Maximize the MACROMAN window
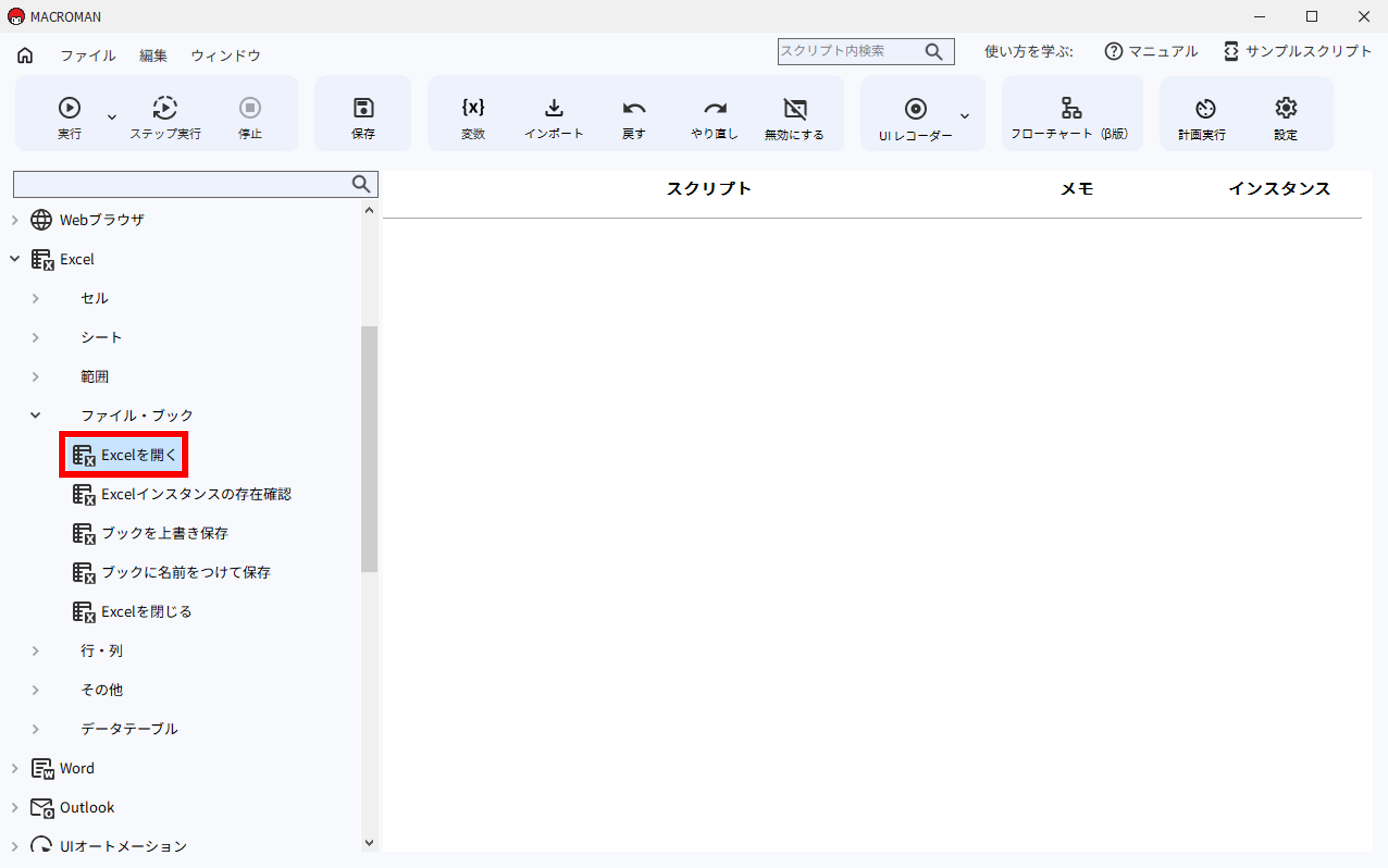This screenshot has width=1388, height=868. [x=1312, y=17]
